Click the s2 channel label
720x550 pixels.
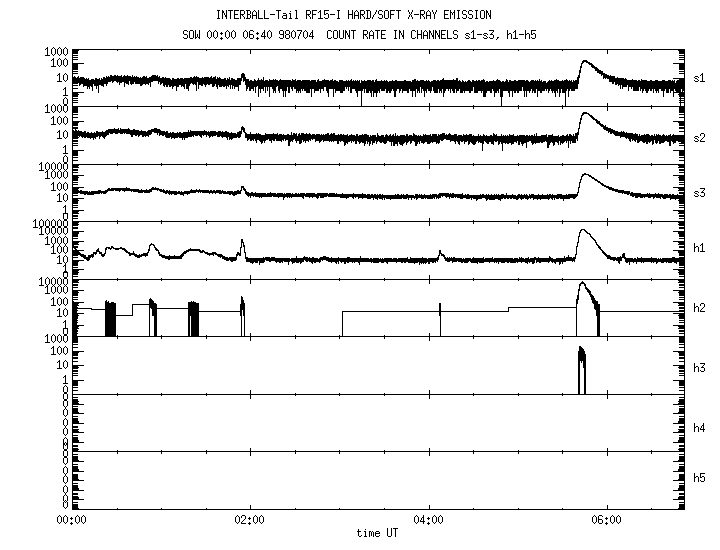coord(698,134)
